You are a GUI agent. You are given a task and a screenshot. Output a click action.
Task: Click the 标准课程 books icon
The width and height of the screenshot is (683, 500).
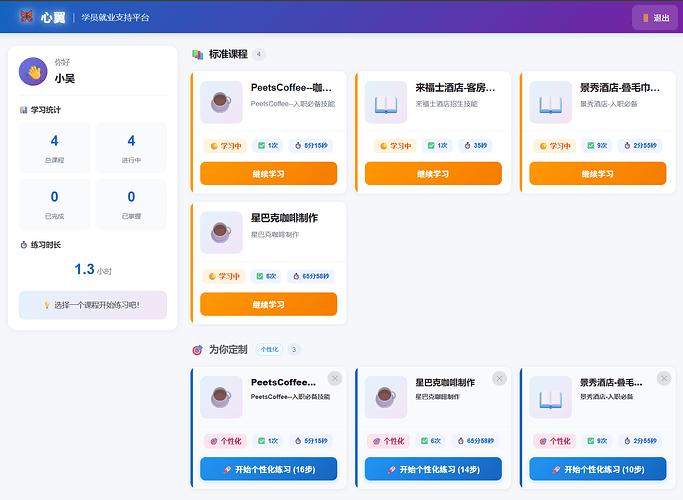(198, 54)
